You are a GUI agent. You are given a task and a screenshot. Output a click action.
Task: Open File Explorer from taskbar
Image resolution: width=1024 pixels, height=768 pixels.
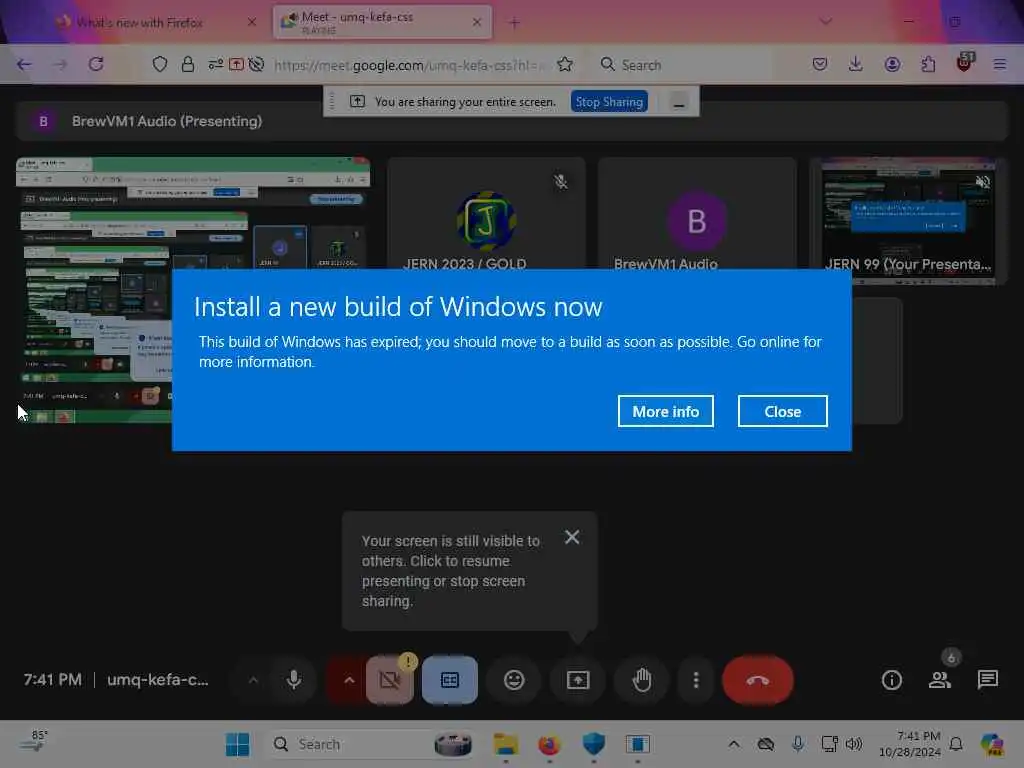pos(505,744)
